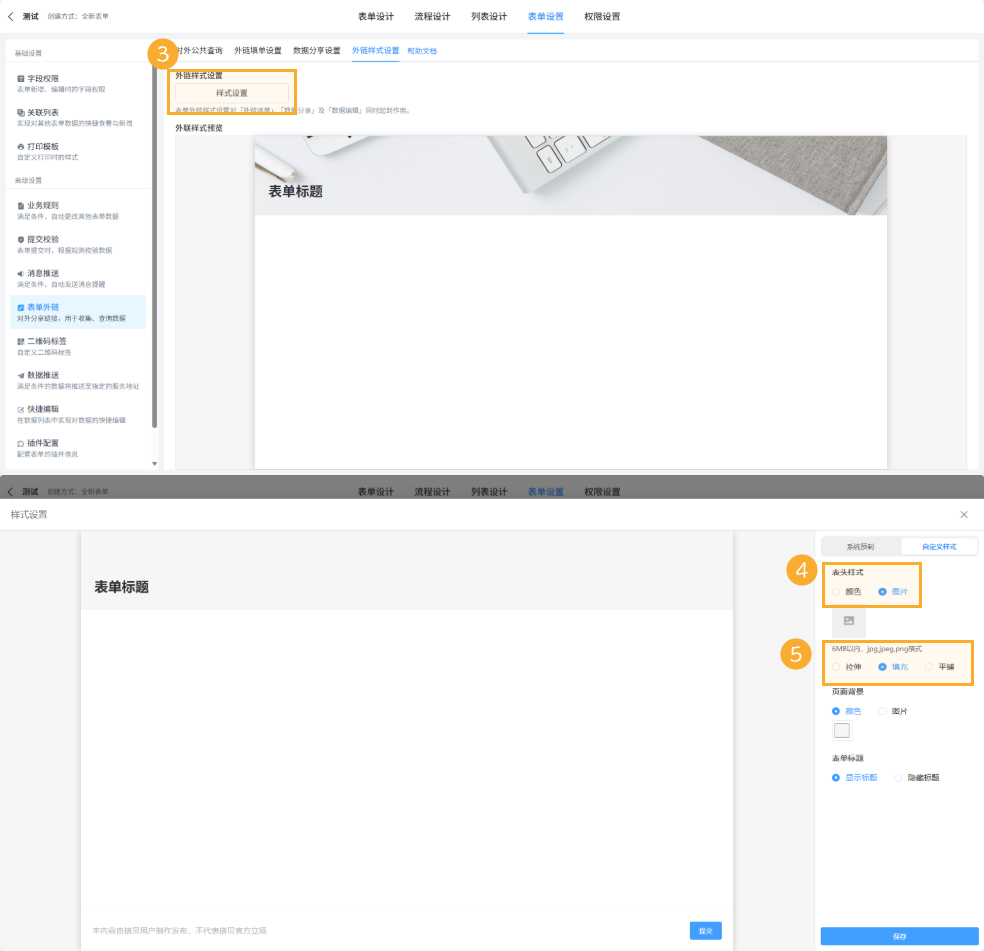Select the 打印模板 printer icon
The image size is (984, 951).
pyautogui.click(x=21, y=146)
